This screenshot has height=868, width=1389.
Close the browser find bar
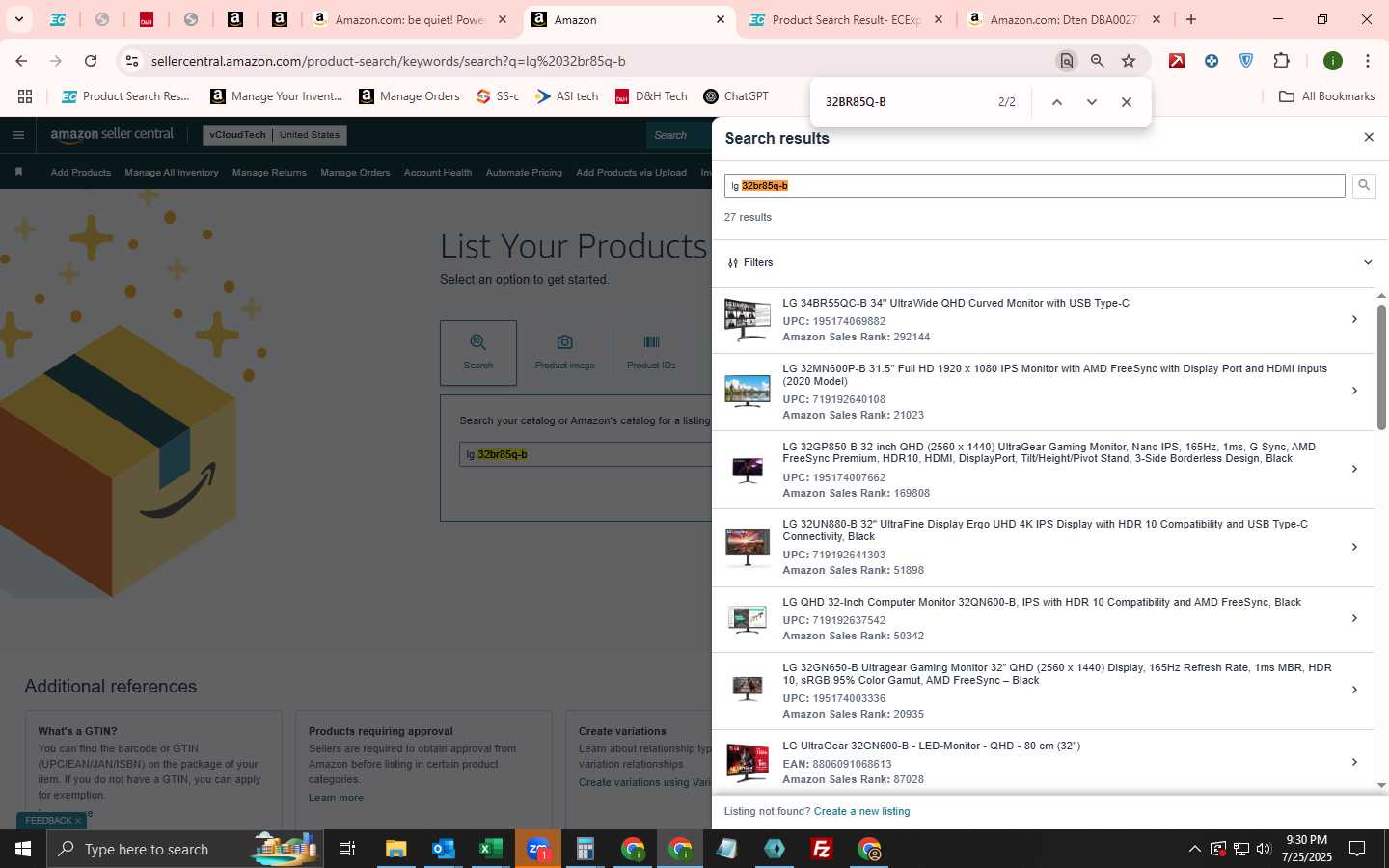1126,102
